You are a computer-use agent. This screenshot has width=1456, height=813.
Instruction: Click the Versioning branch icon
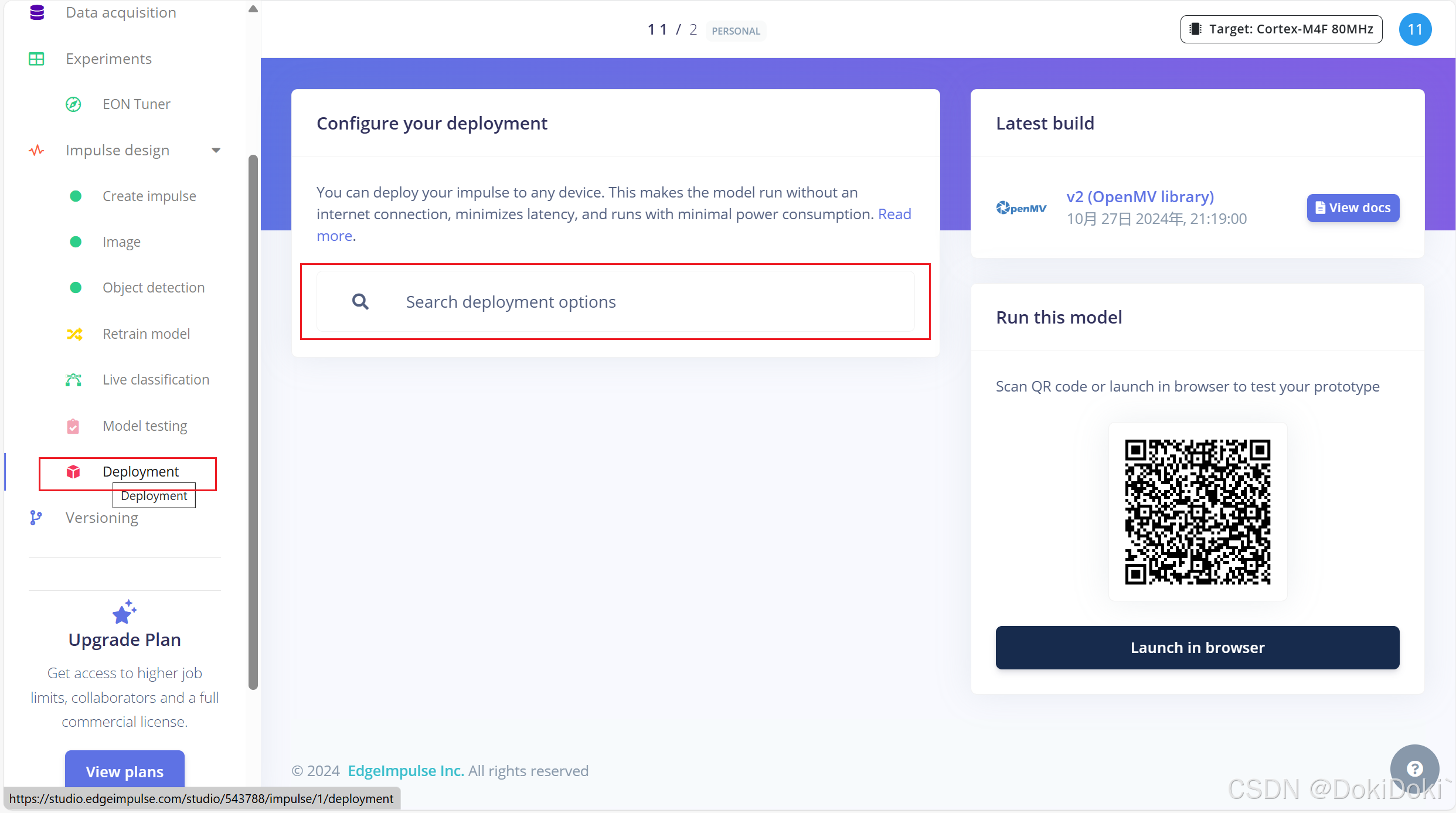click(x=36, y=518)
